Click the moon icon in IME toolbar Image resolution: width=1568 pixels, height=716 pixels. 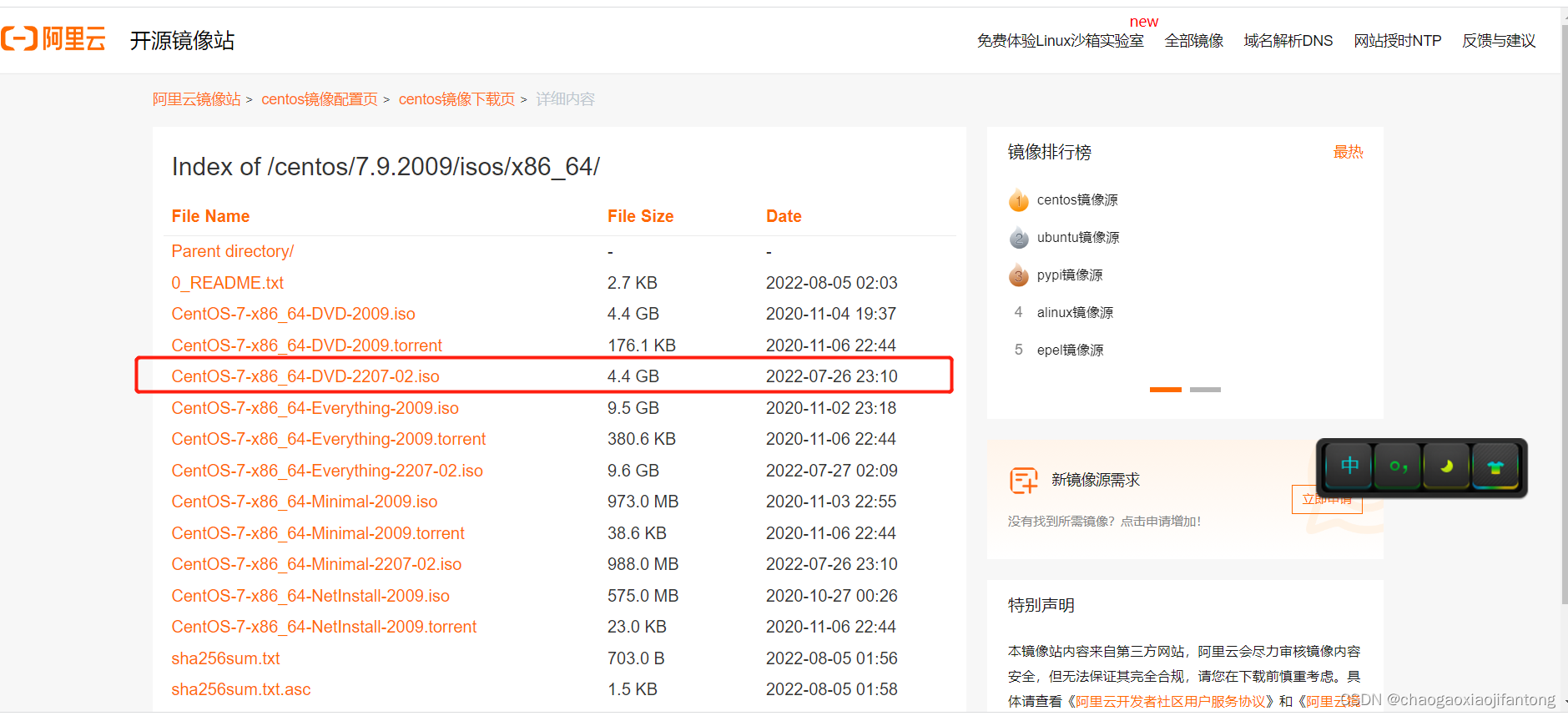[1447, 466]
